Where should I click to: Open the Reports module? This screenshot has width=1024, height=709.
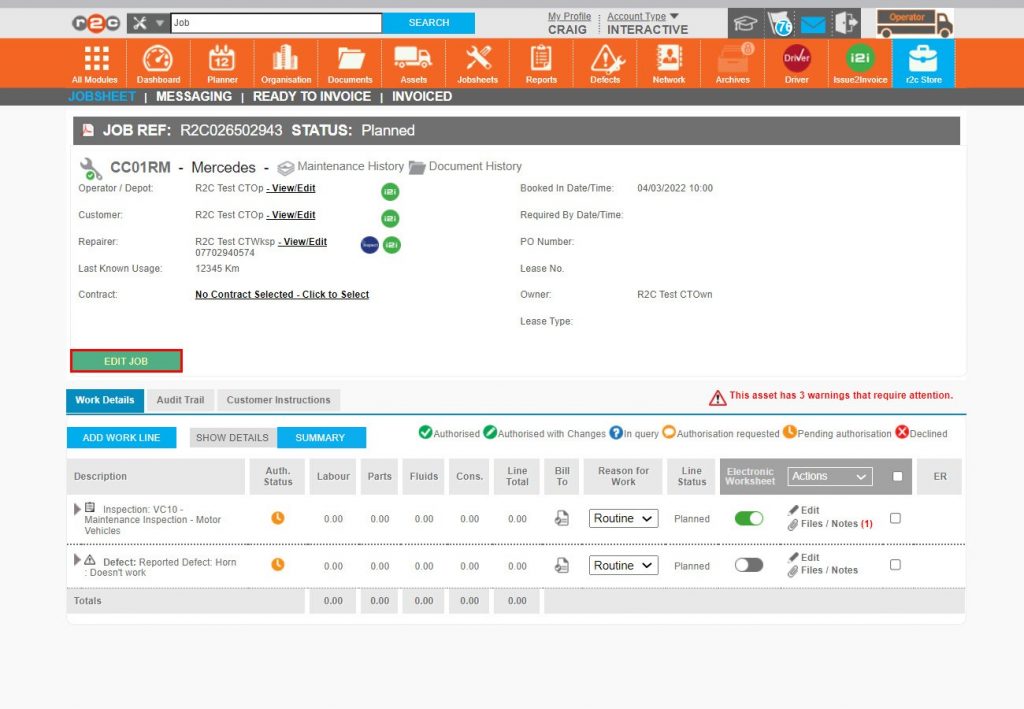541,63
